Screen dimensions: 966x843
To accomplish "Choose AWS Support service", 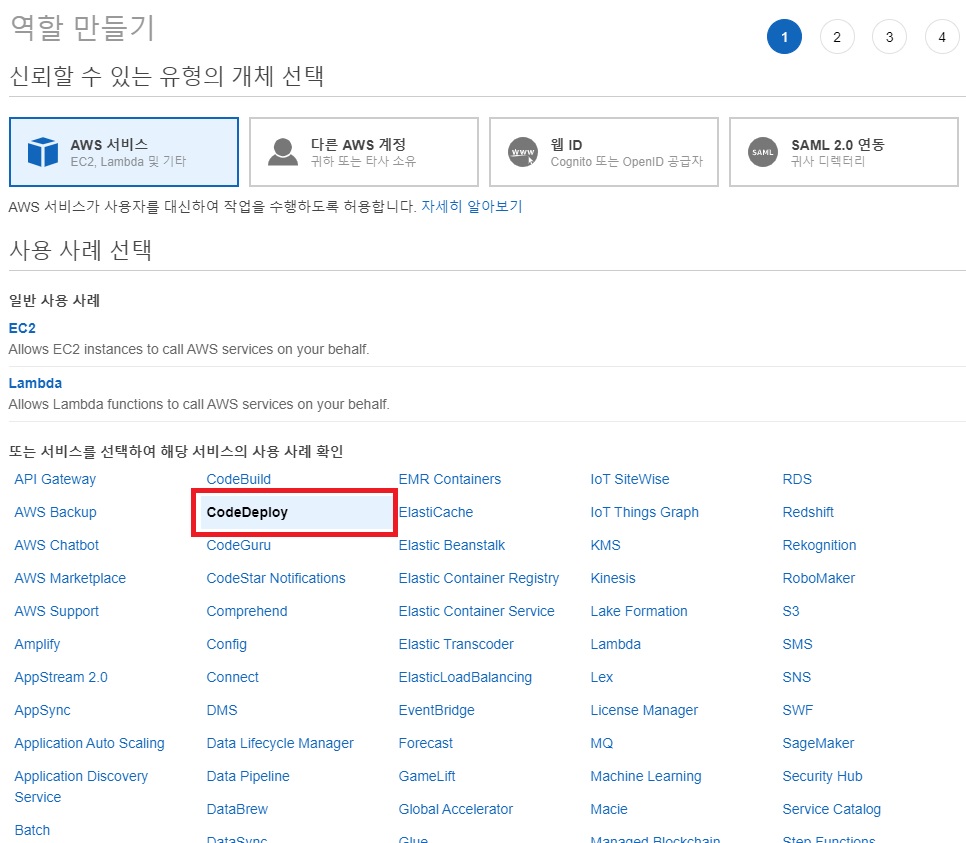I will [x=57, y=611].
